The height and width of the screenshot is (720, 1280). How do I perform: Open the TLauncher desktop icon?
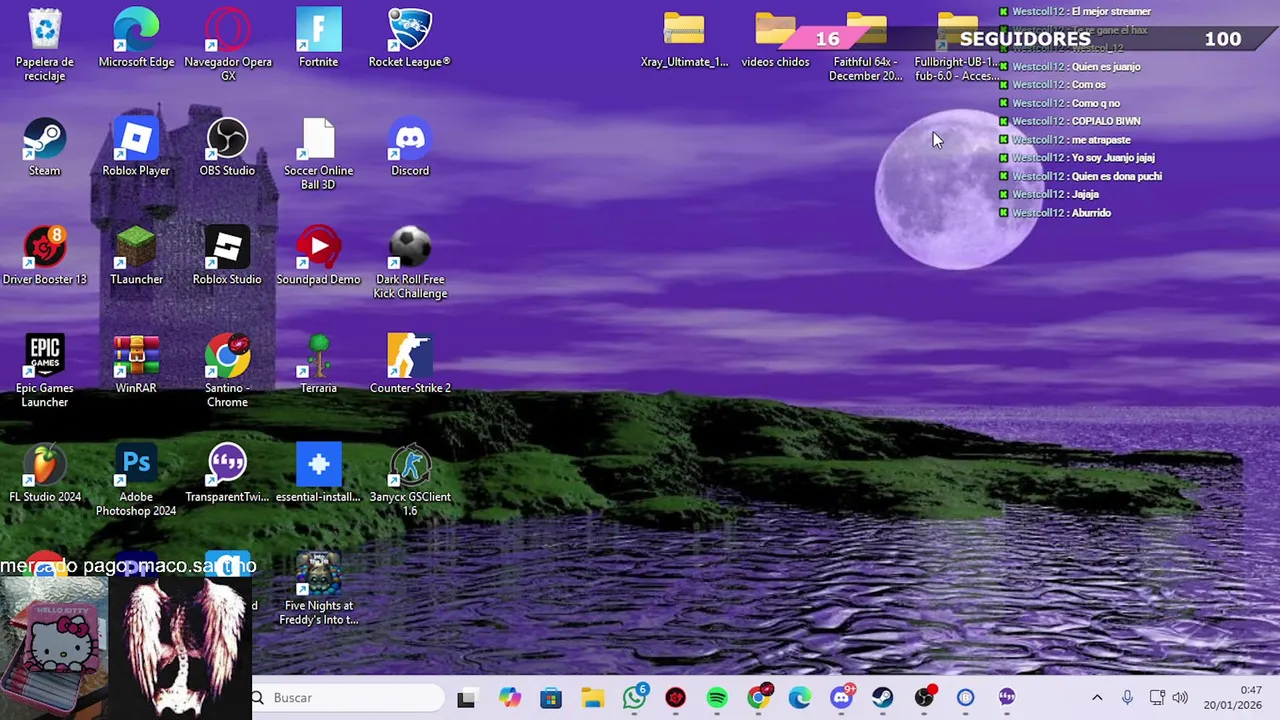[136, 256]
